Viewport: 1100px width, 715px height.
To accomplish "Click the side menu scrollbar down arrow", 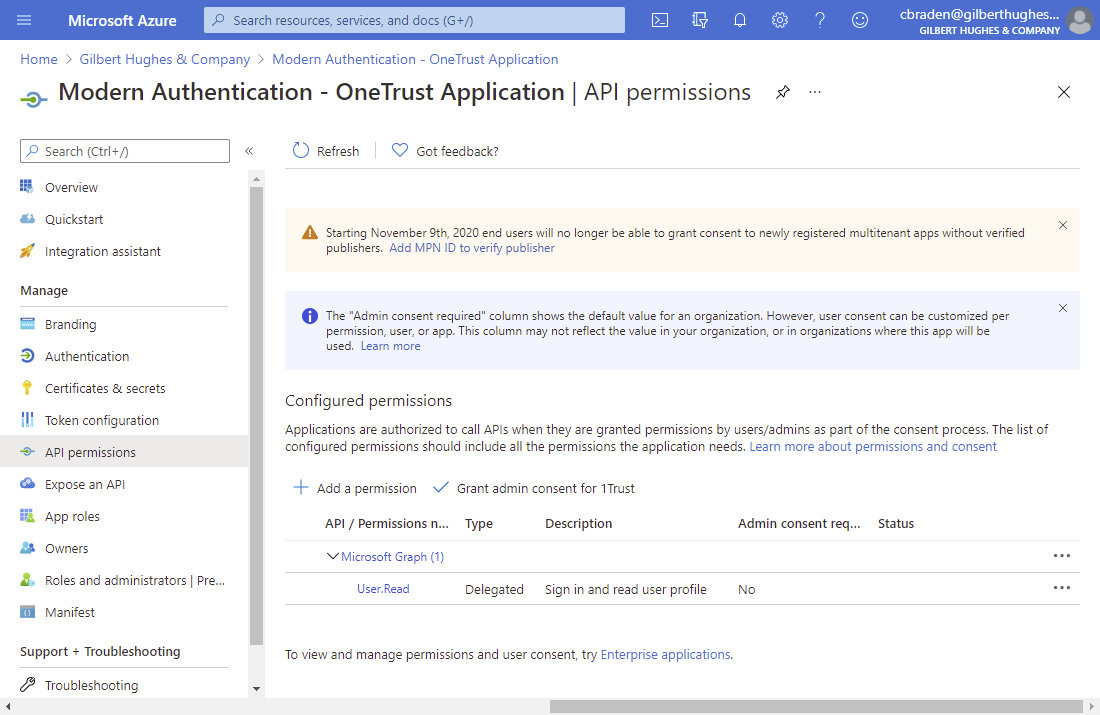I will click(256, 688).
